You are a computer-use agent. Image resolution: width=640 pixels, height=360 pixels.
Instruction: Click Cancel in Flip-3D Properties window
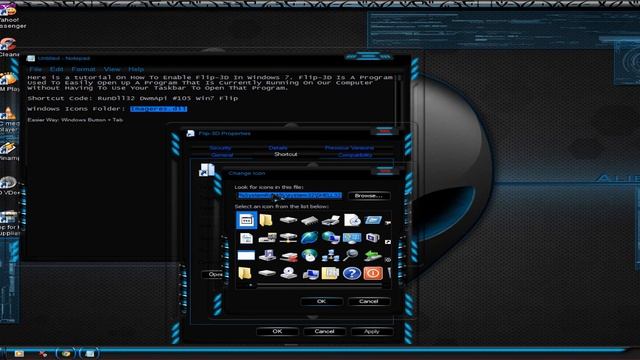(x=324, y=331)
